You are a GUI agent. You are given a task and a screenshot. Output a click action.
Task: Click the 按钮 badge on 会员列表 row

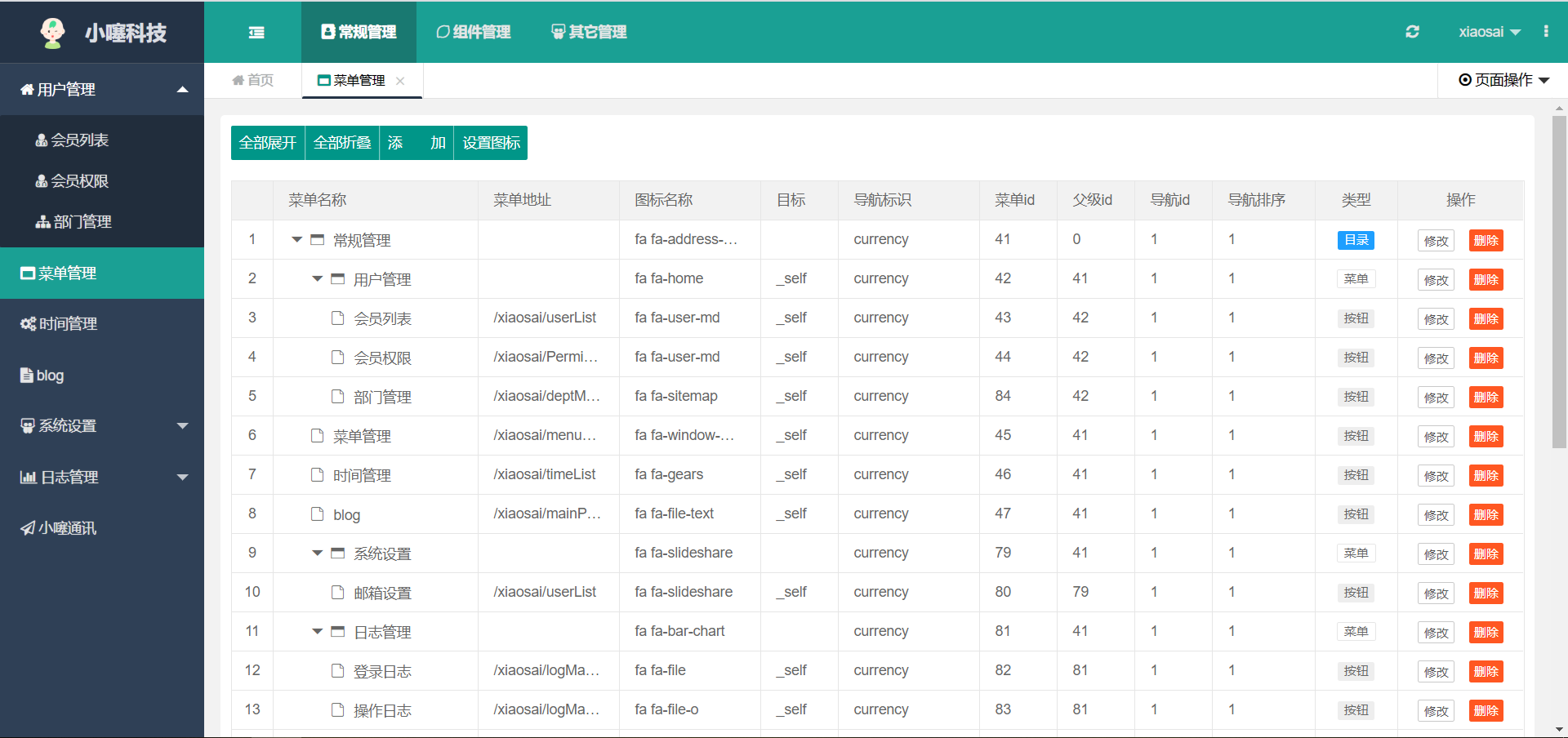pyautogui.click(x=1356, y=318)
